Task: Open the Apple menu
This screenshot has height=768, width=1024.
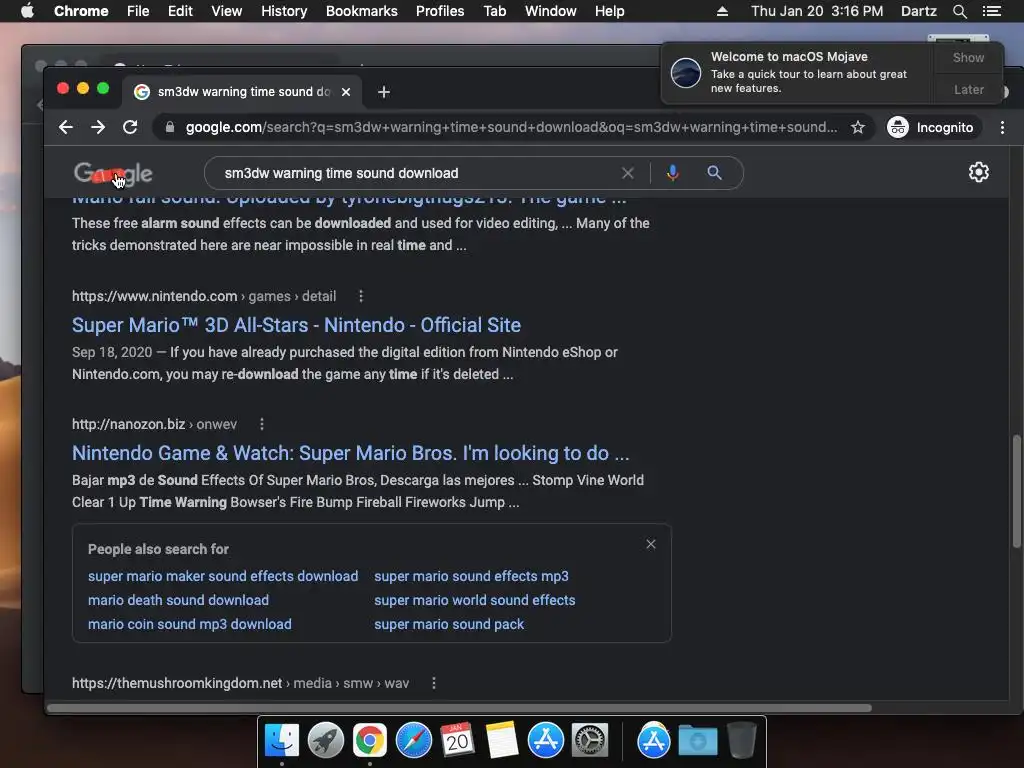Action: [x=27, y=11]
